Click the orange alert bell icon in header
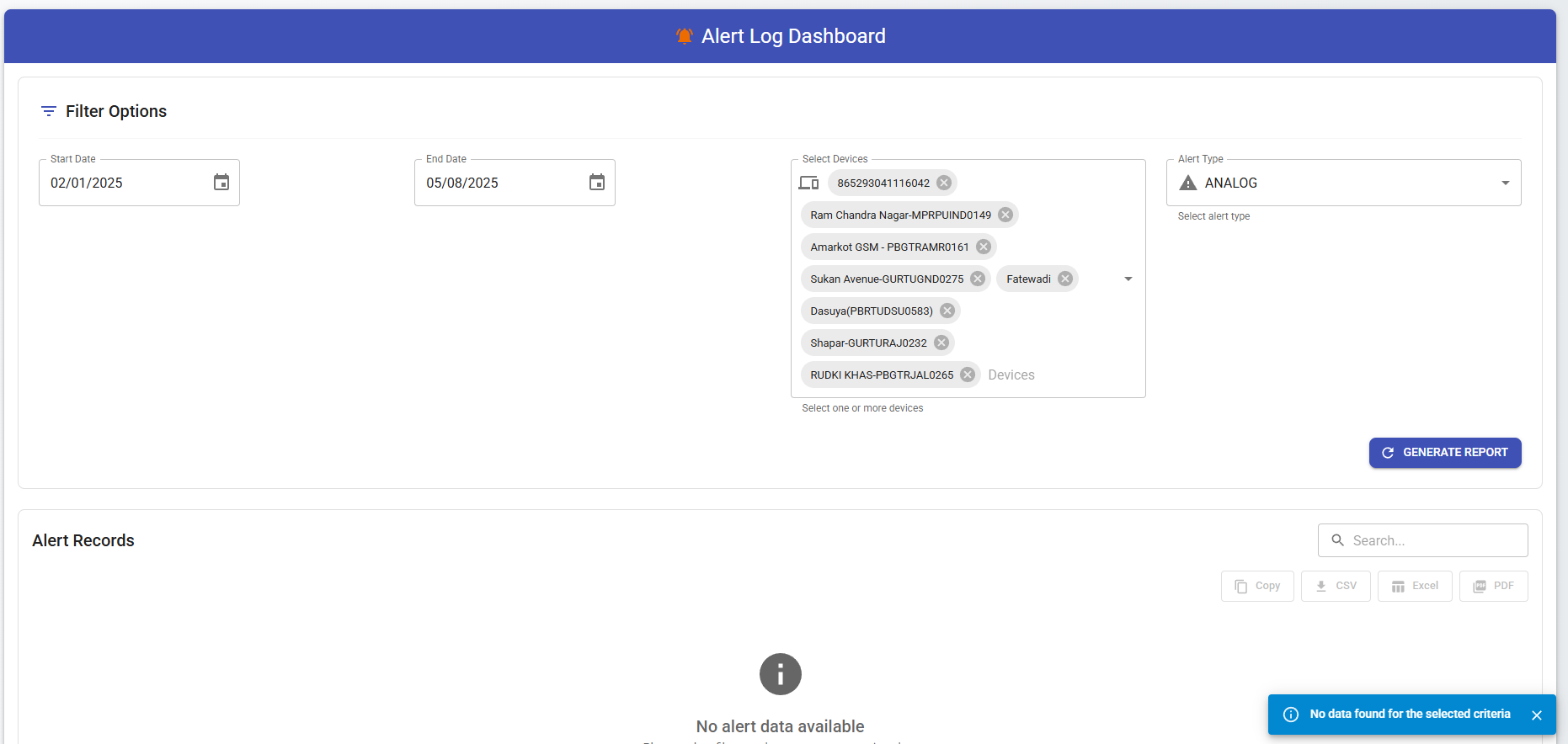Image resolution: width=1568 pixels, height=744 pixels. coord(685,36)
